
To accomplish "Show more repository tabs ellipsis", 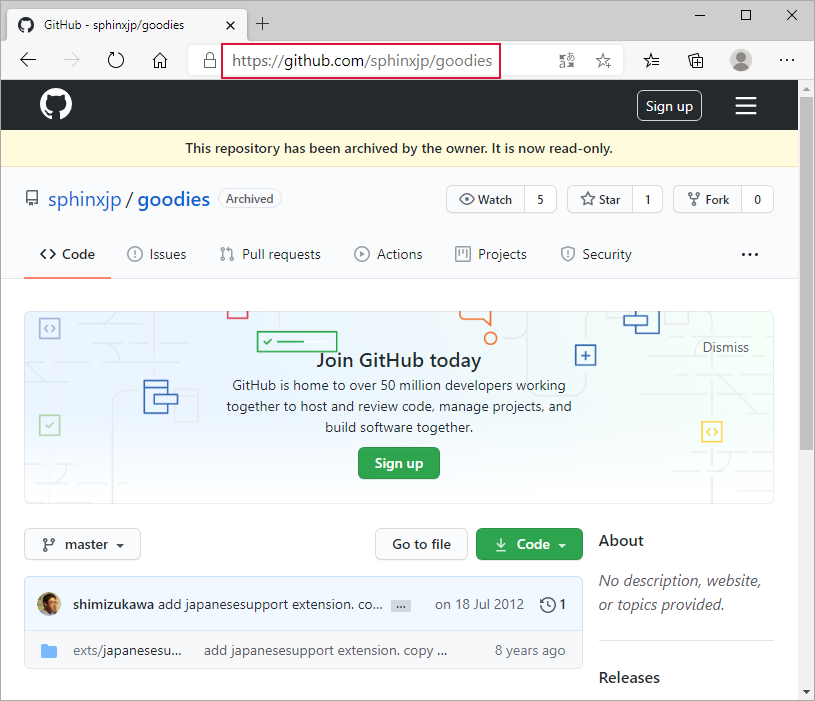I will 750,255.
